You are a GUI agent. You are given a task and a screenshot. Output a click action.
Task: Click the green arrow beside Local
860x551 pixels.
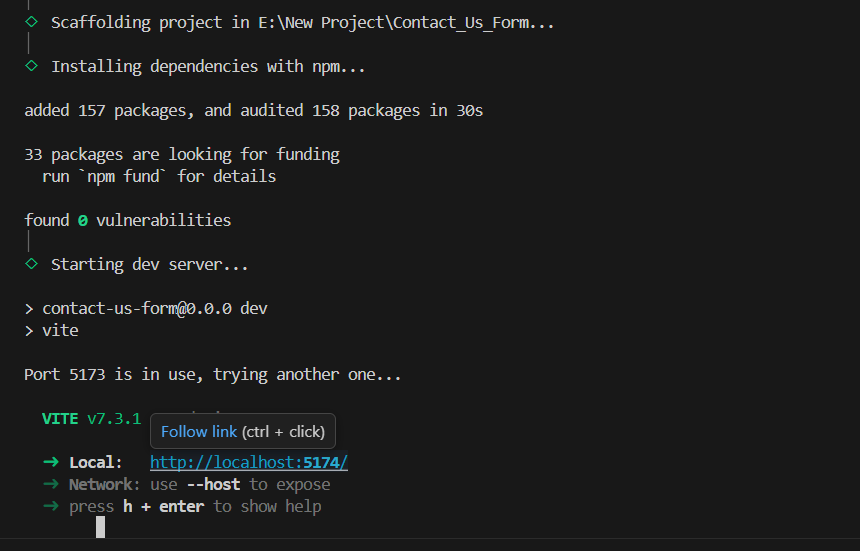point(51,462)
